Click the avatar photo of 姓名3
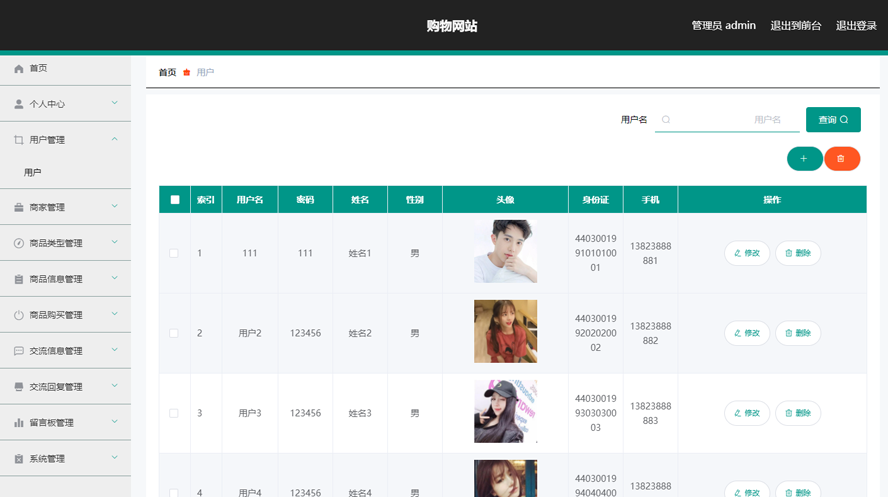Viewport: 888px width, 497px height. (x=505, y=412)
